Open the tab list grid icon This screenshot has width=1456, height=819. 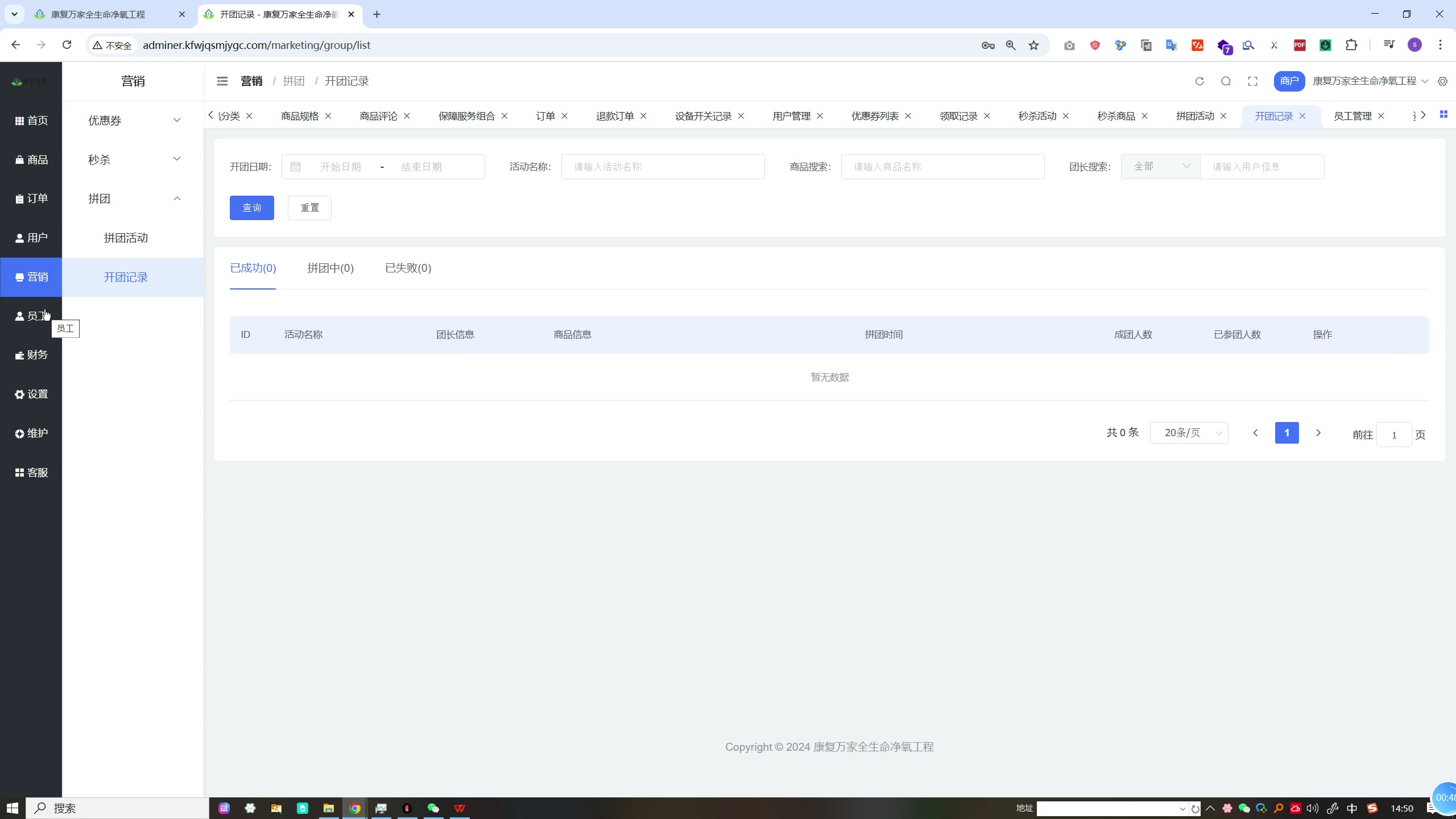point(1443,114)
